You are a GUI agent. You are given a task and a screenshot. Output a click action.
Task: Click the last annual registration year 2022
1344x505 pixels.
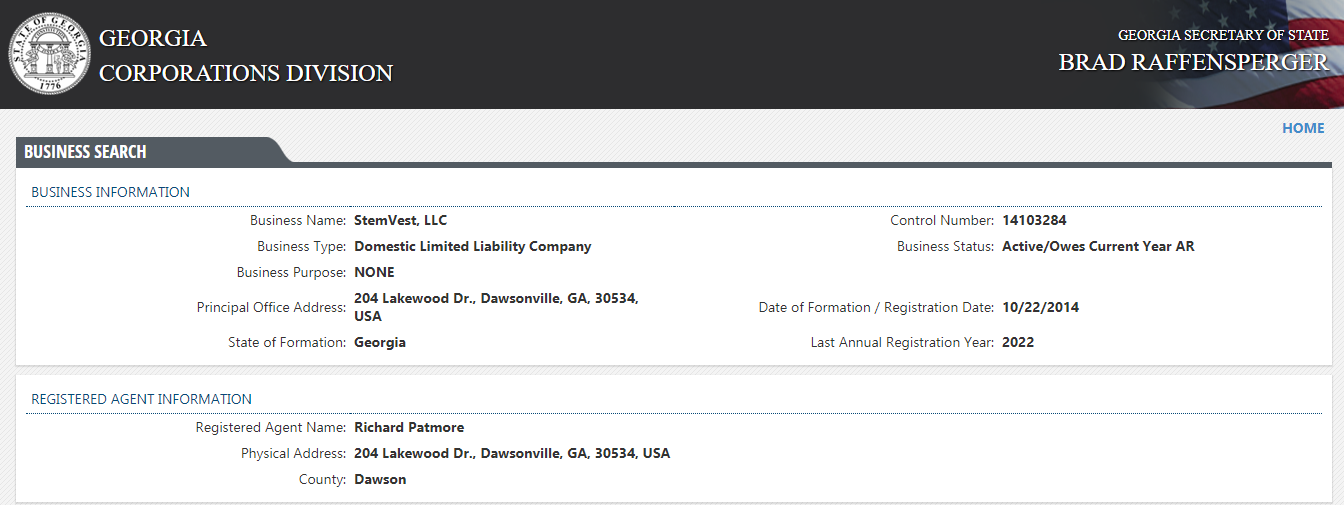point(1018,342)
